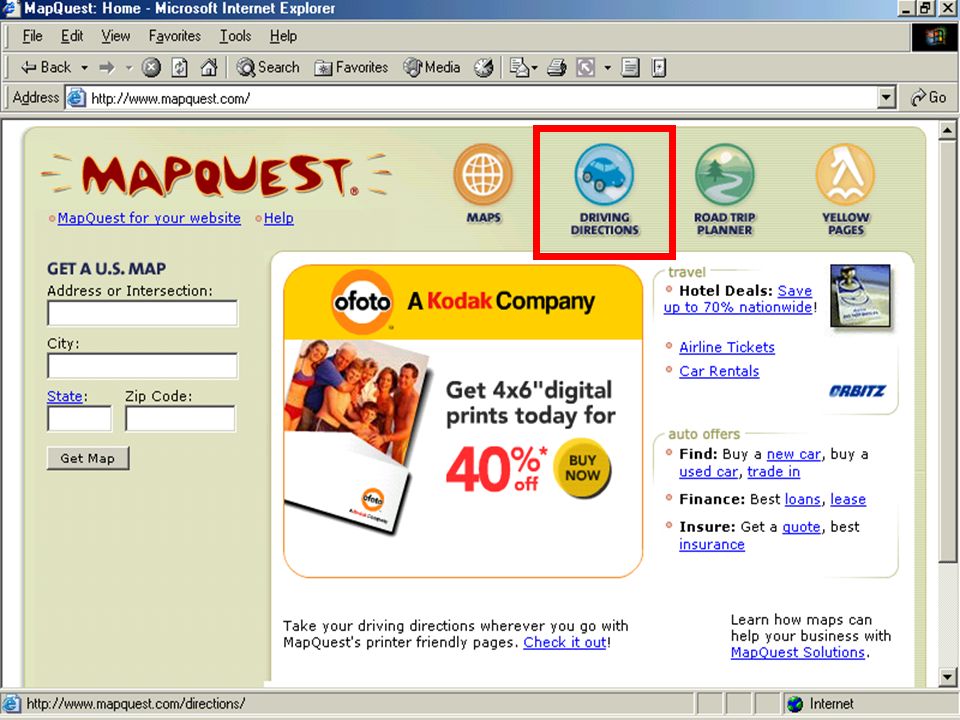Open the lease link
This screenshot has height=720, width=960.
[848, 500]
